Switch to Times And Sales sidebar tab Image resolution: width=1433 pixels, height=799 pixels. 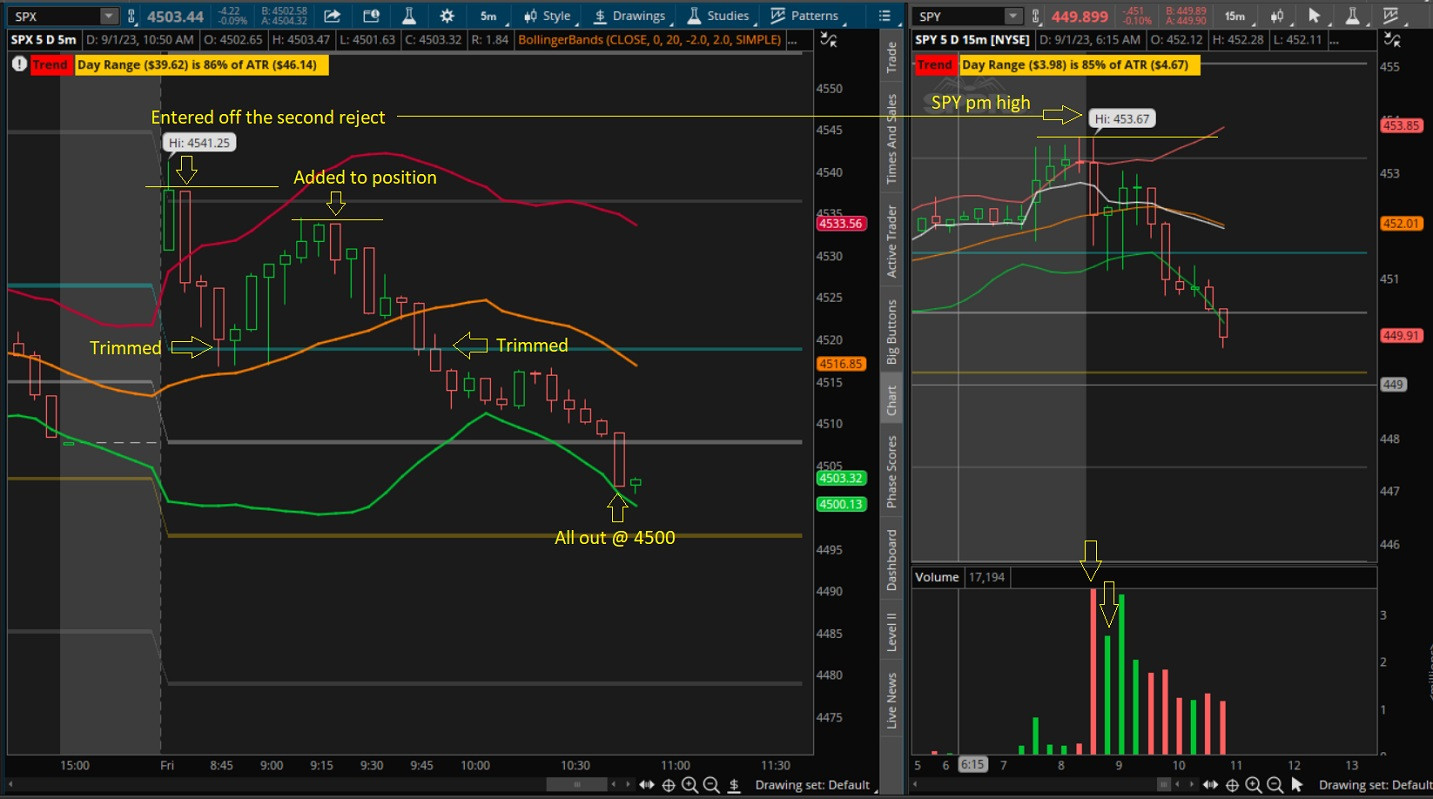(x=891, y=139)
